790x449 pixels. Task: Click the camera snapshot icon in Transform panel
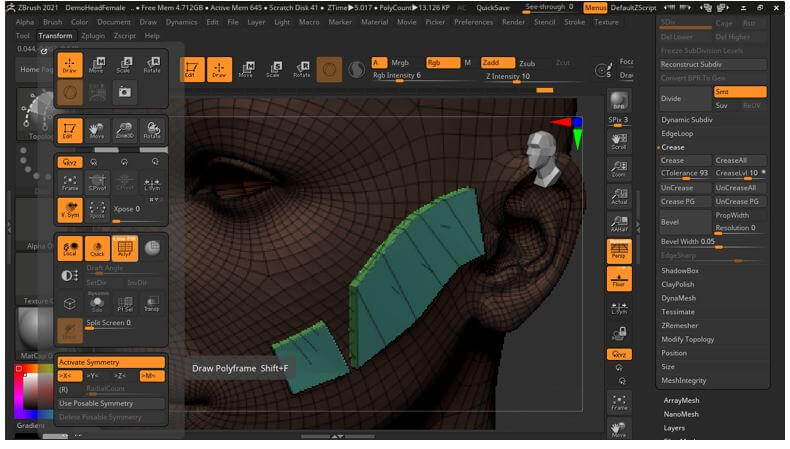(124, 92)
